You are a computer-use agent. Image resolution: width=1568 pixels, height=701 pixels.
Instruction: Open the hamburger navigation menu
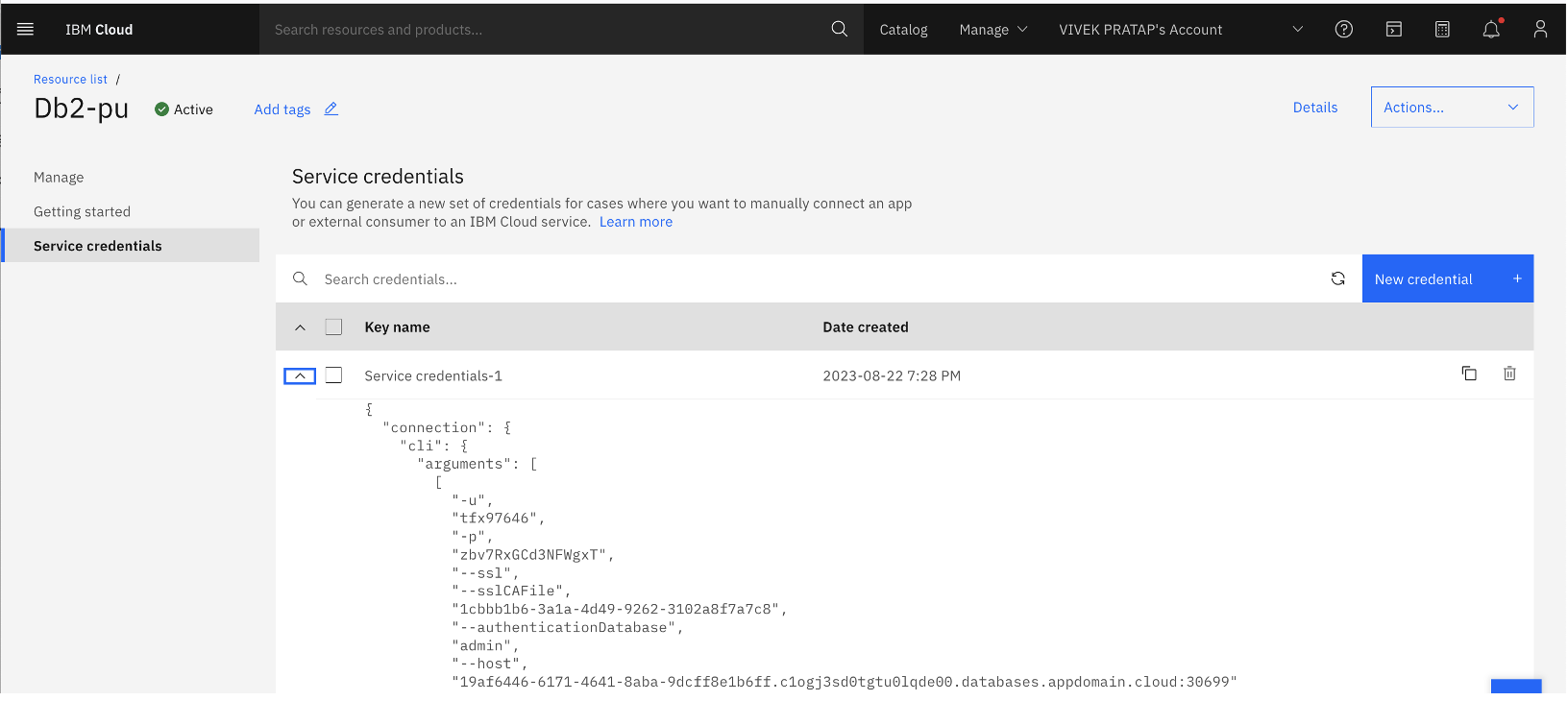[x=26, y=30]
